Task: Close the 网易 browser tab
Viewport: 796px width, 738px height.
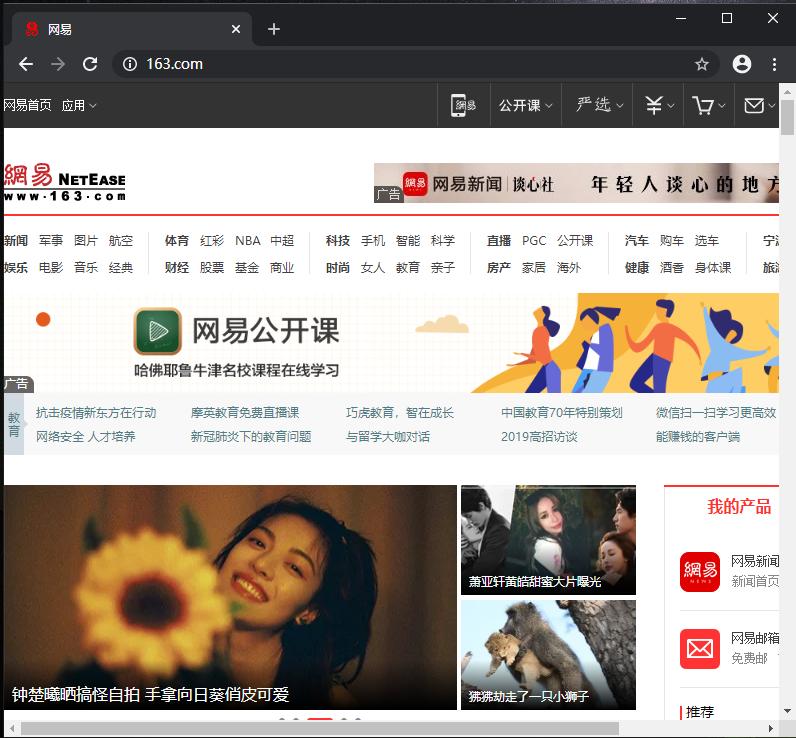Action: coord(236,29)
